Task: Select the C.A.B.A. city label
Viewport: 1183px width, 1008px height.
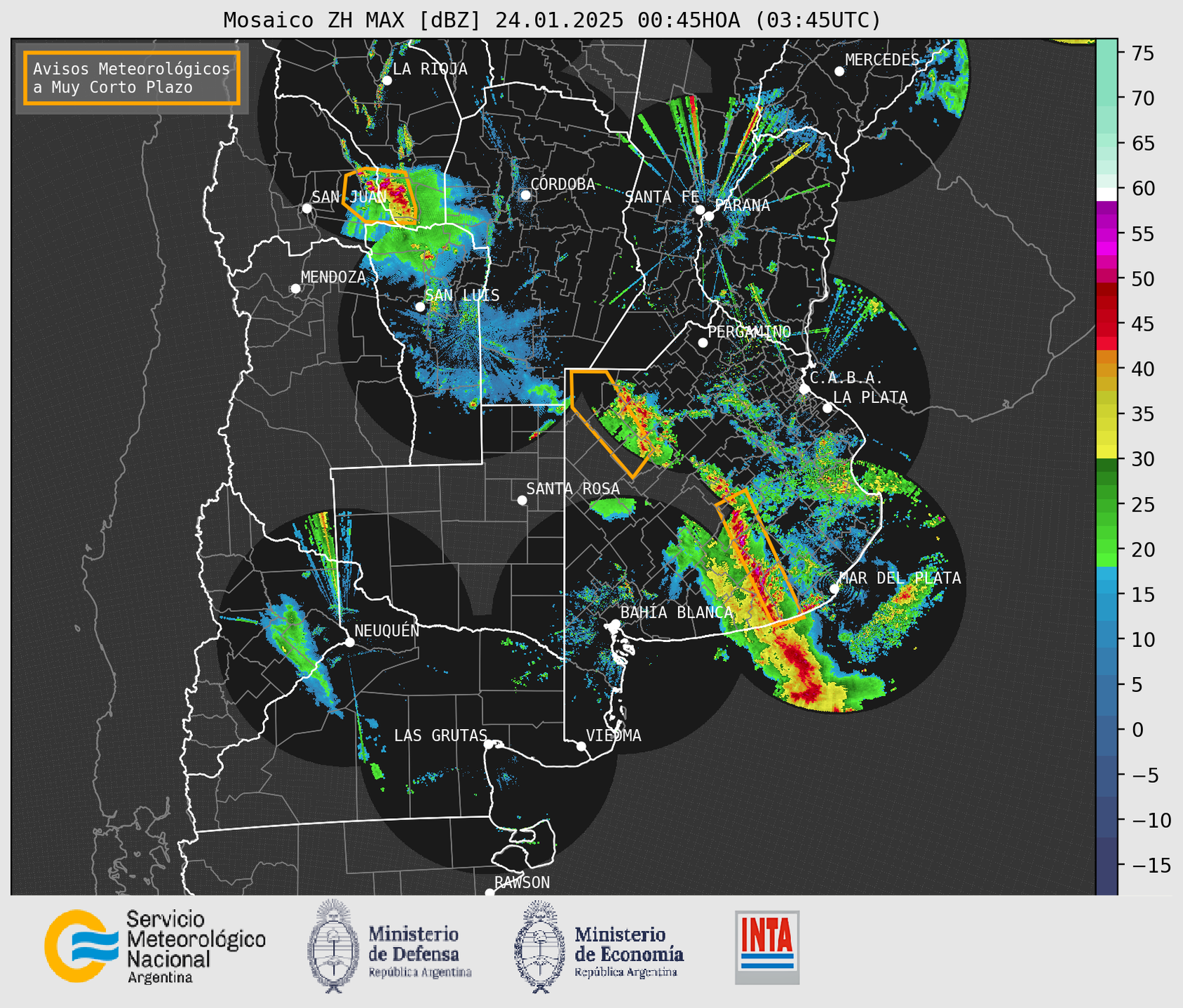Action: click(x=846, y=378)
